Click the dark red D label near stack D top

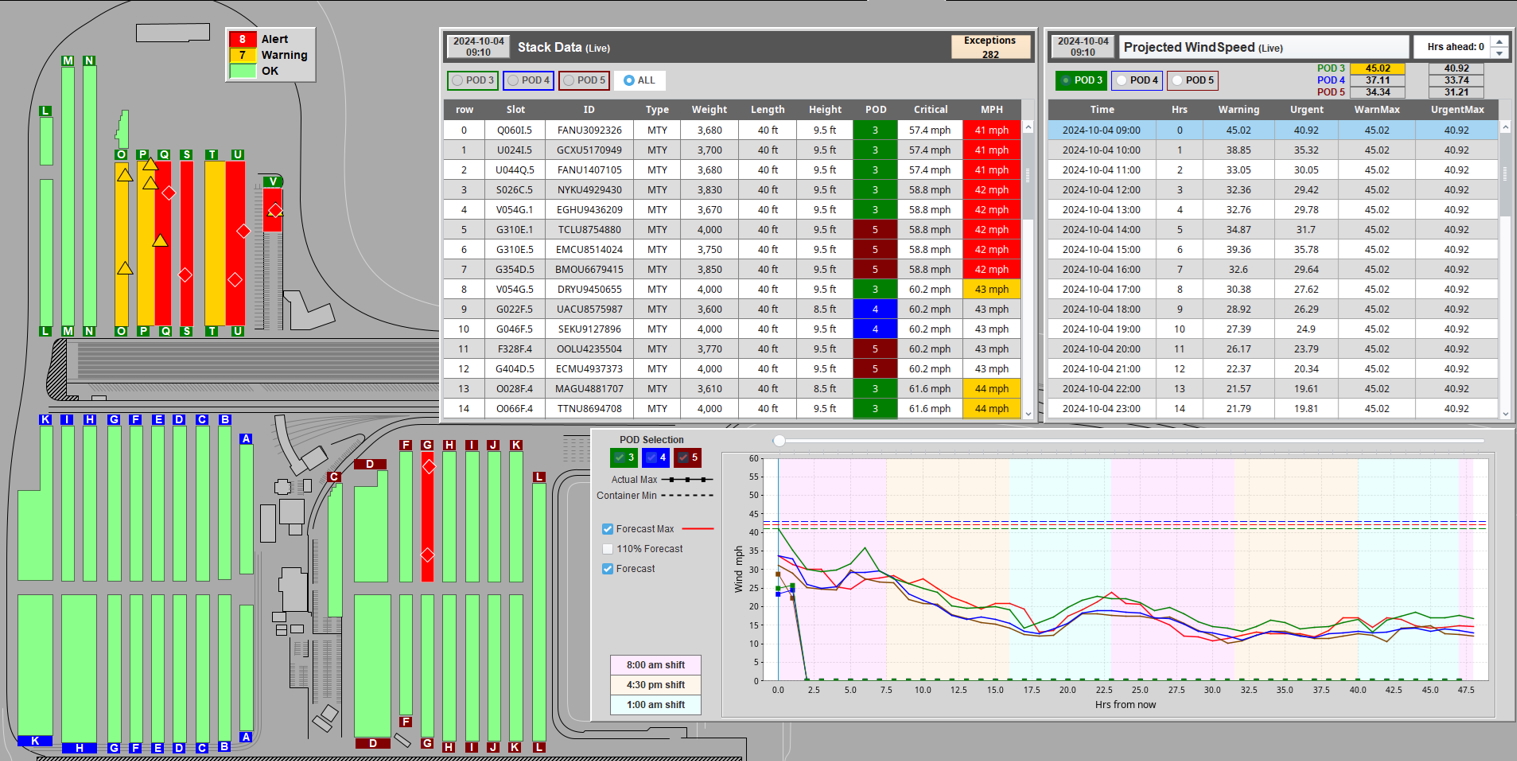tap(370, 464)
